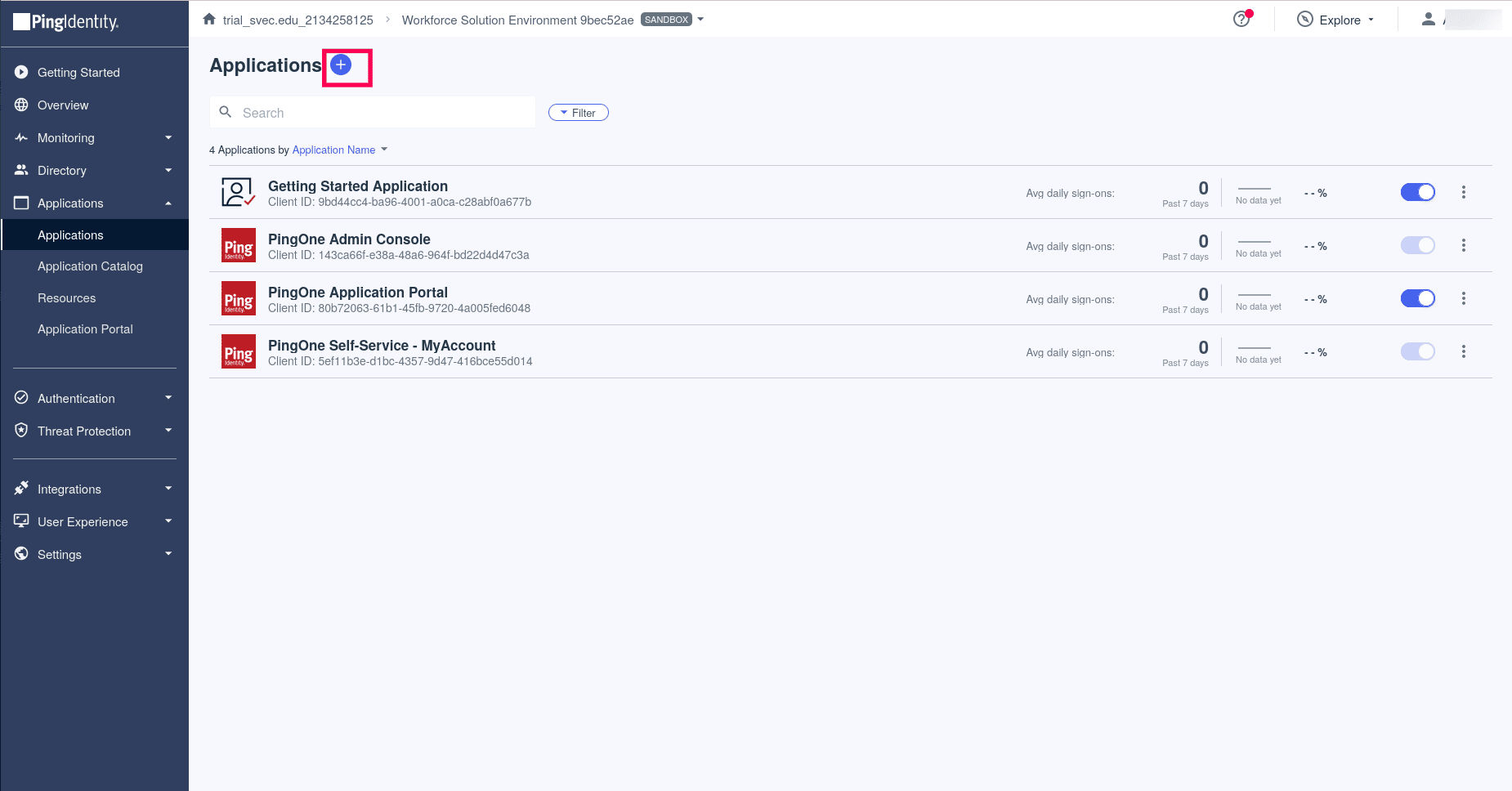Enable the PingOne Admin Console application toggle

coord(1417,245)
